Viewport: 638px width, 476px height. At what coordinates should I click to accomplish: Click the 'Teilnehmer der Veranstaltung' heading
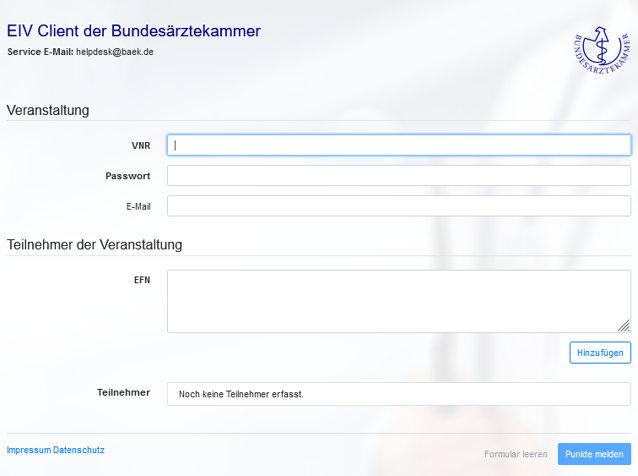coord(94,245)
